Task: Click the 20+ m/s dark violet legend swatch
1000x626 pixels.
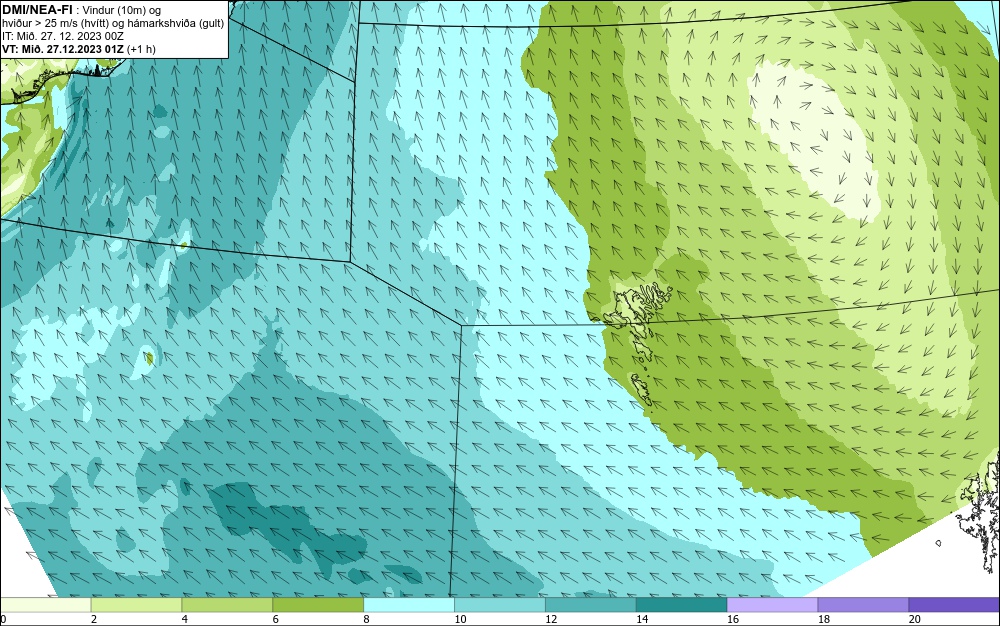Action: [954, 605]
